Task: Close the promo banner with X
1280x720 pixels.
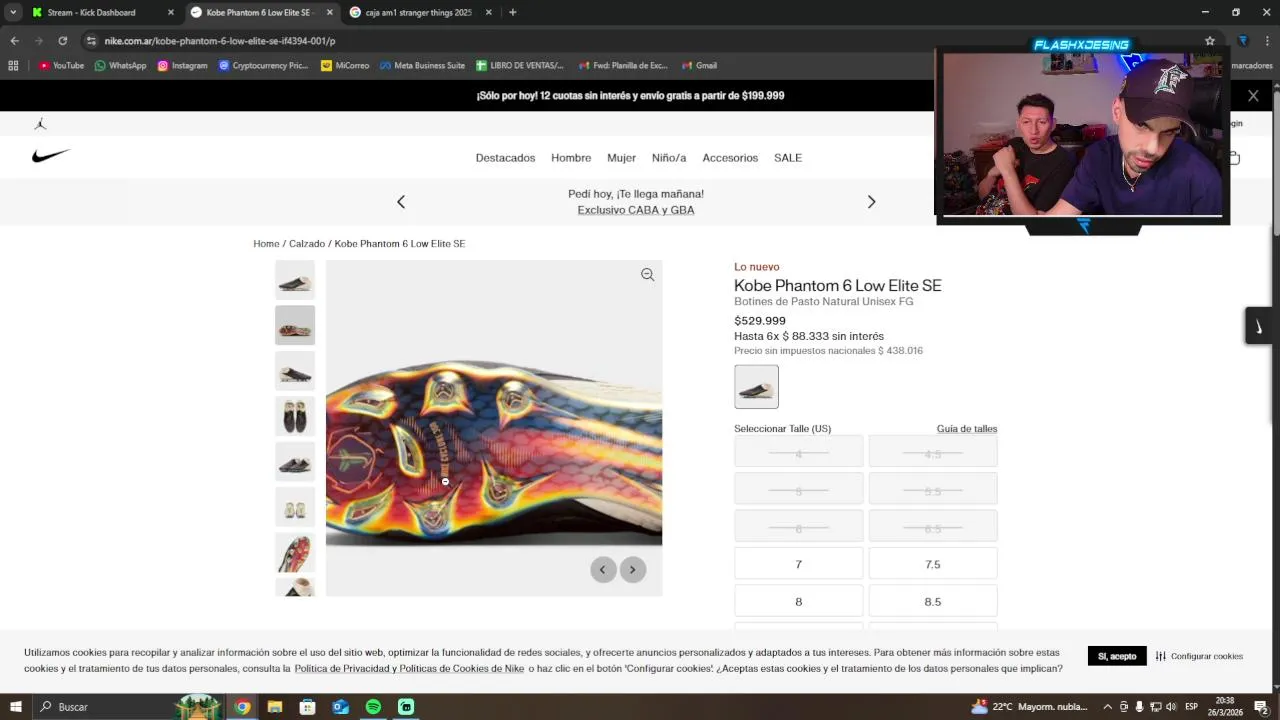Action: pos(1253,96)
